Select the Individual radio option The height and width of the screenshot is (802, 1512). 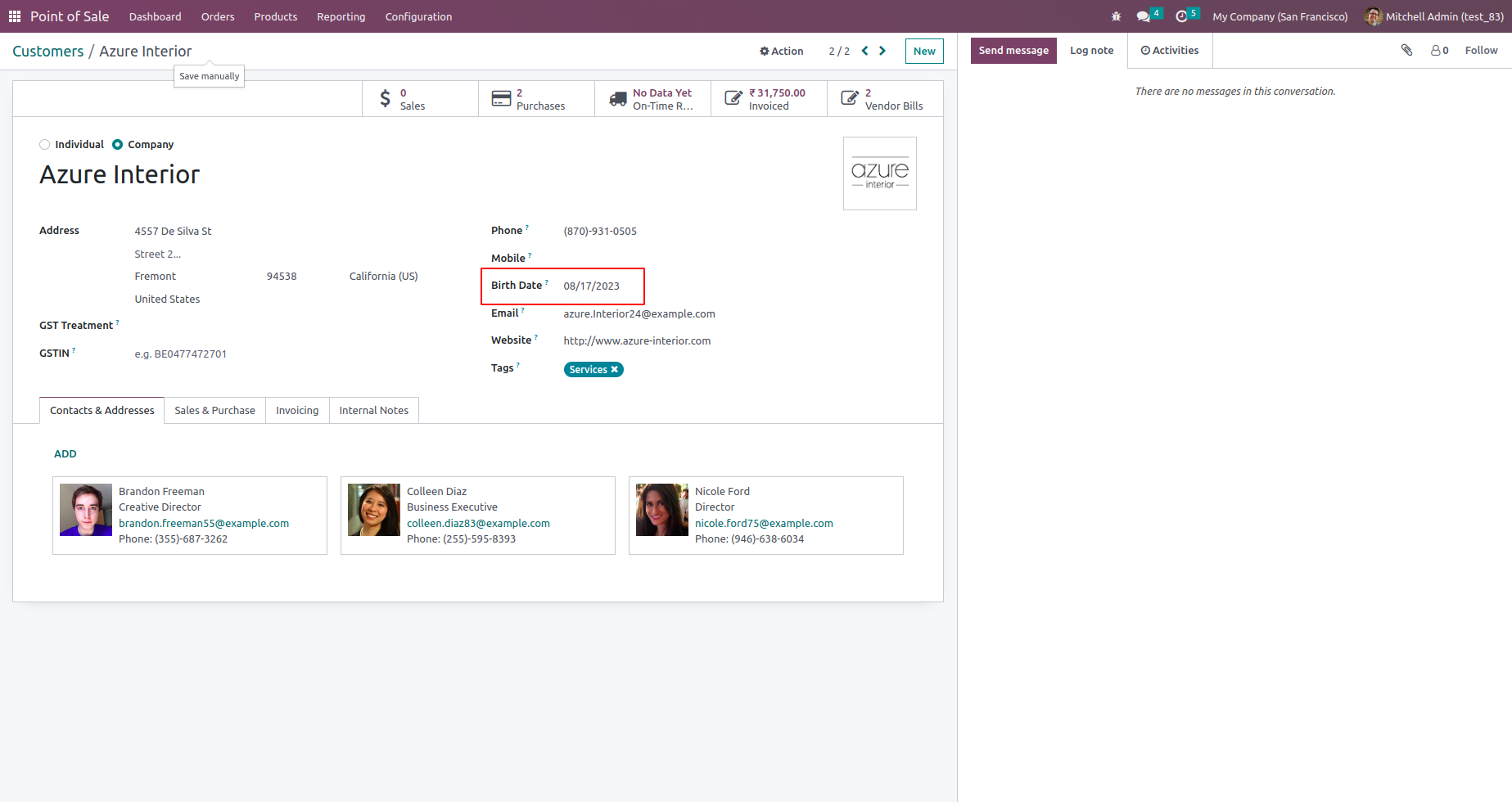click(45, 145)
